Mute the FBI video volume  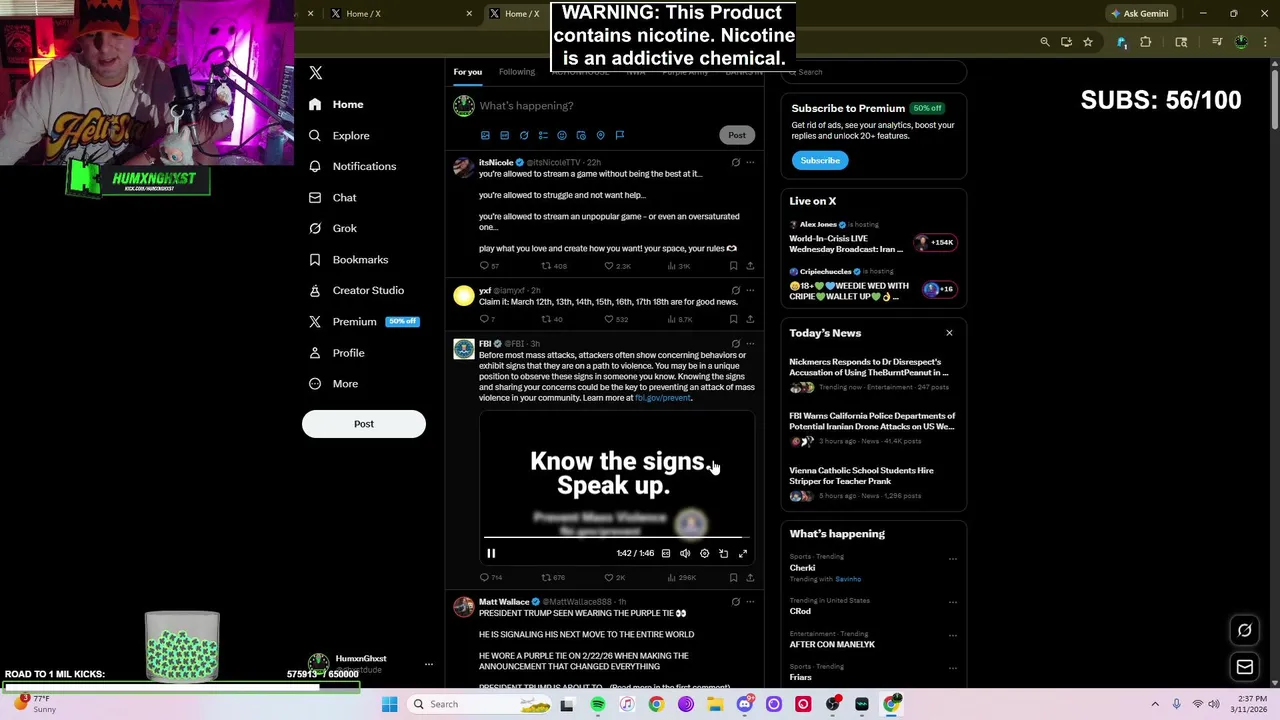tap(685, 553)
